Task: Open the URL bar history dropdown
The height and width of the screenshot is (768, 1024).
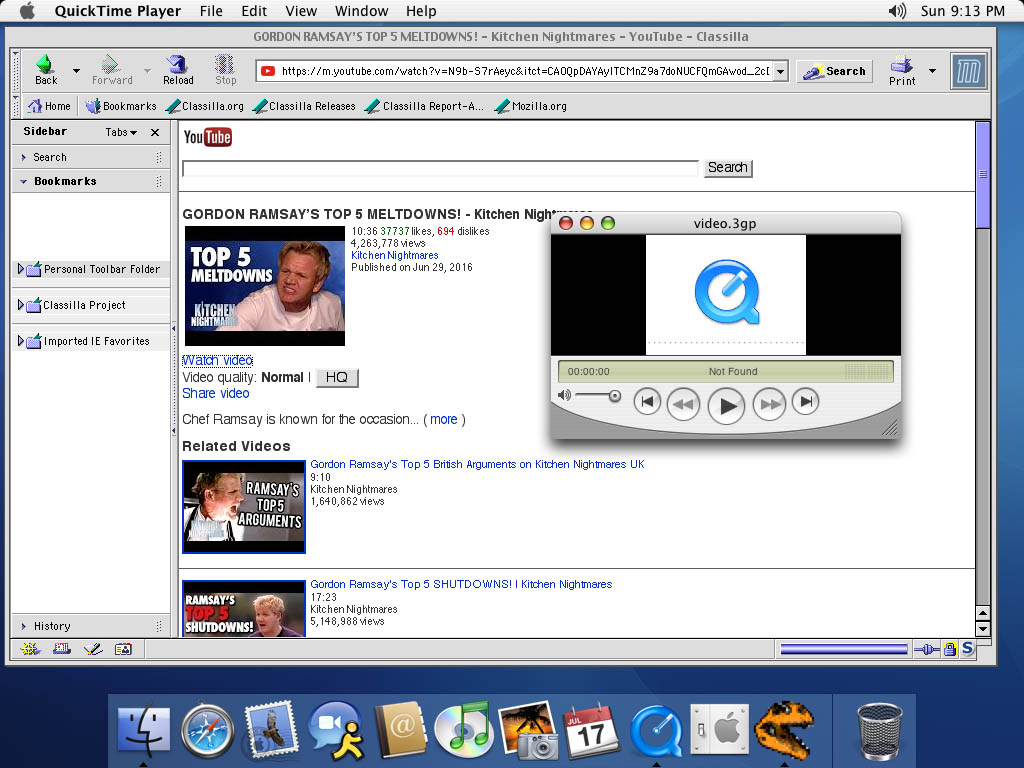Action: (x=780, y=71)
